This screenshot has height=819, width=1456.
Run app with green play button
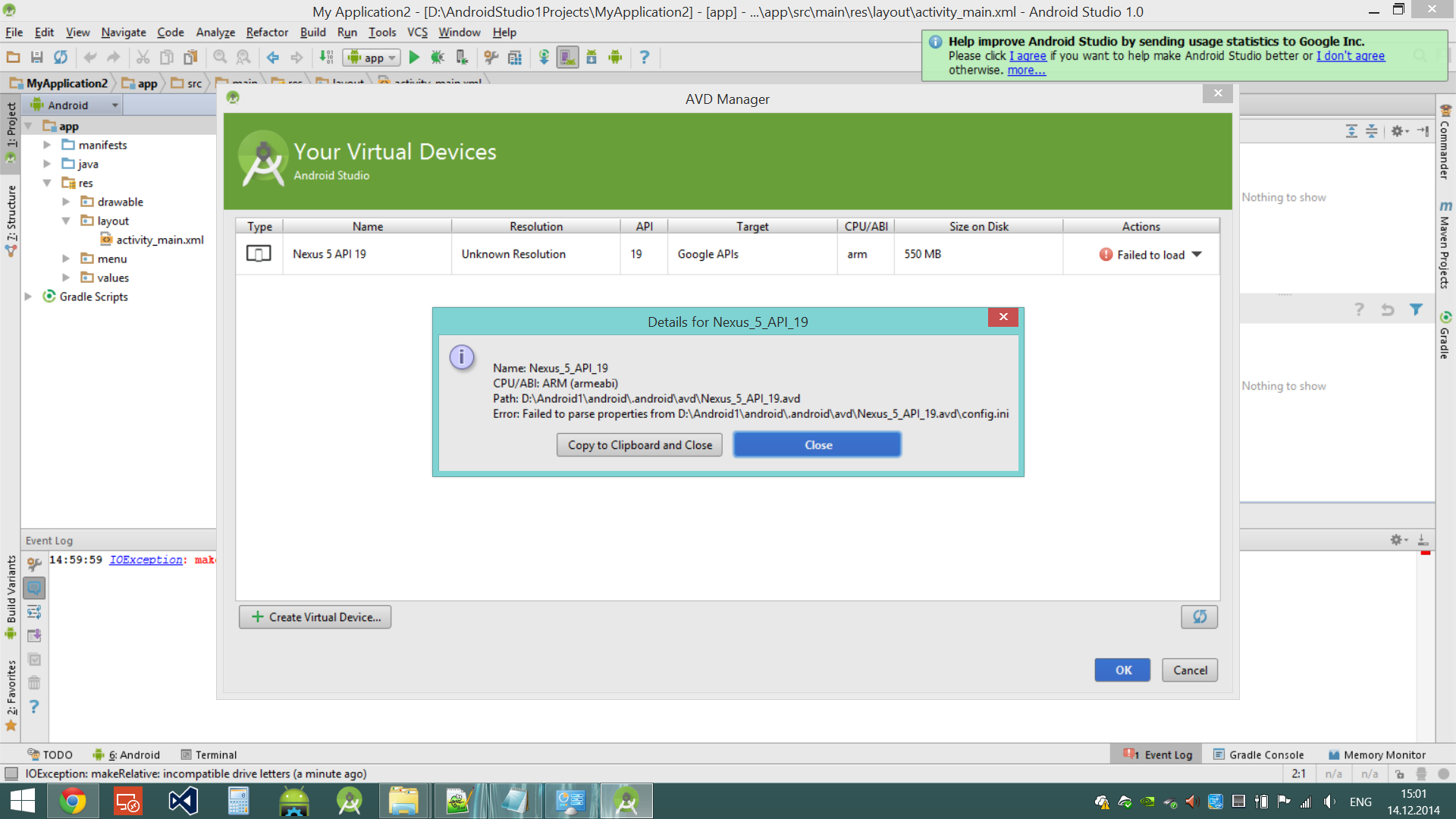coord(414,57)
